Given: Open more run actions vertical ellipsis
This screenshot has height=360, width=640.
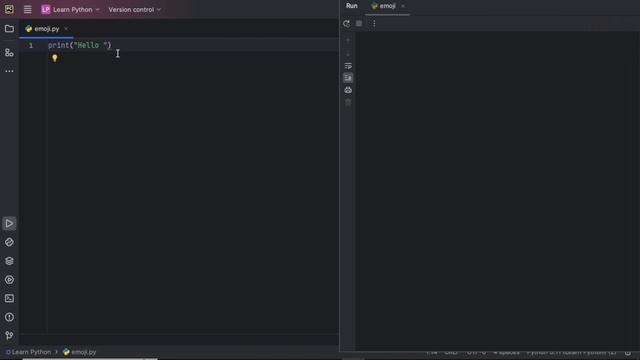Looking at the screenshot, I should [374, 24].
